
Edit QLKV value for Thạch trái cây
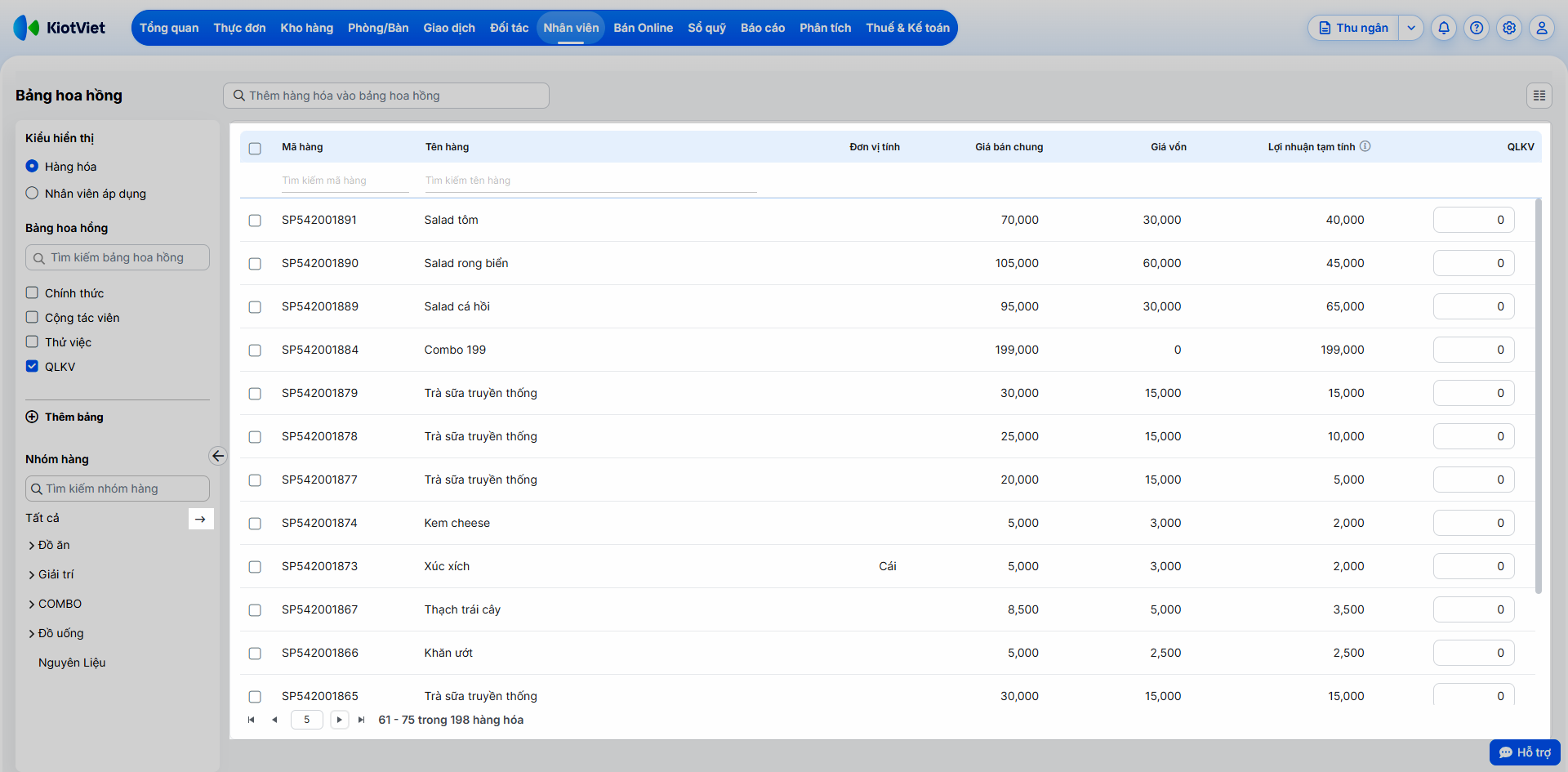[x=1473, y=609]
